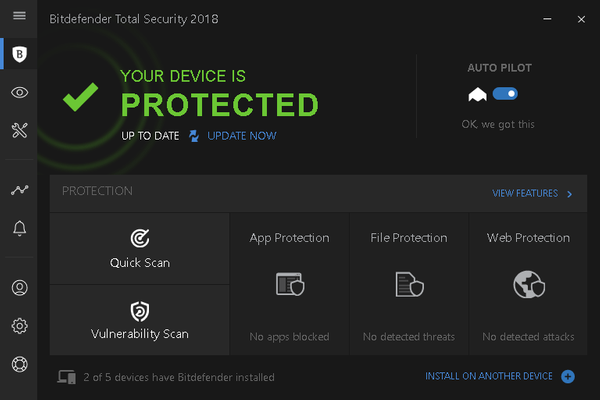
Task: Select the Bitdefender shield dashboard icon
Action: [x=19, y=54]
